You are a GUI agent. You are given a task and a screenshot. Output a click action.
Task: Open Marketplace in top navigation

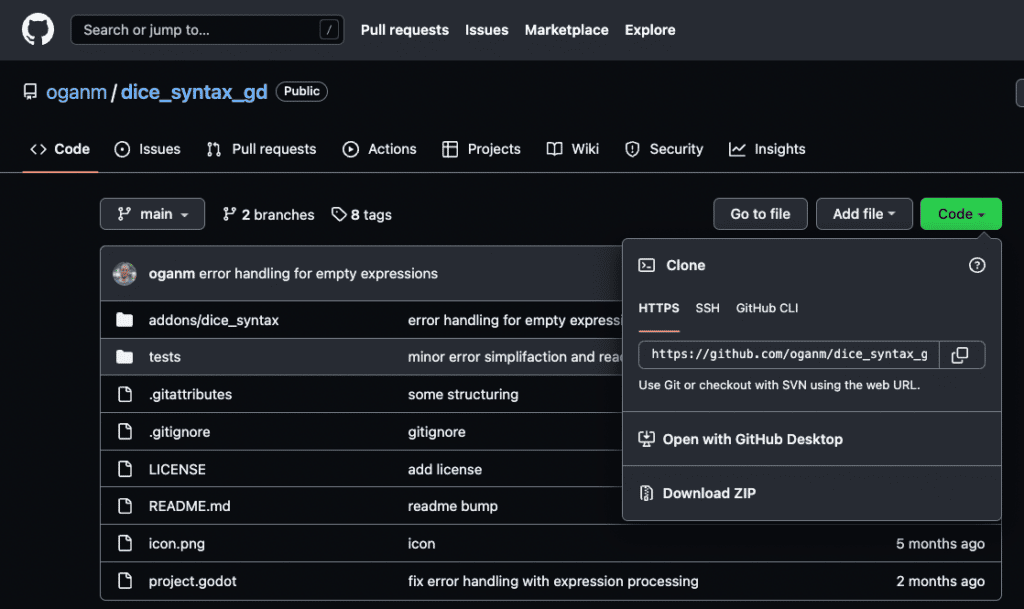[x=566, y=30]
